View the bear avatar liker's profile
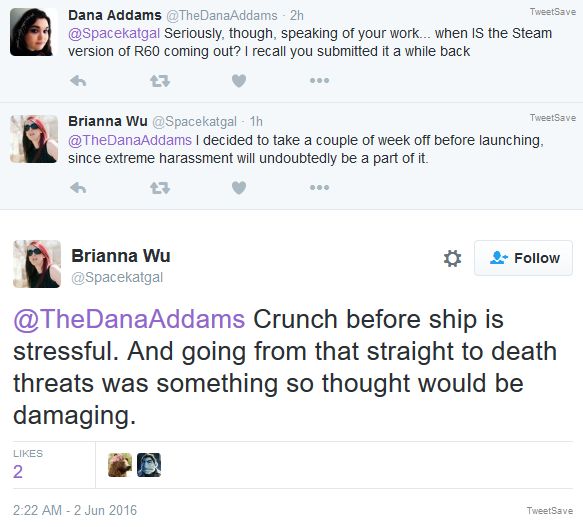The height and width of the screenshot is (527, 583). pyautogui.click(x=120, y=465)
